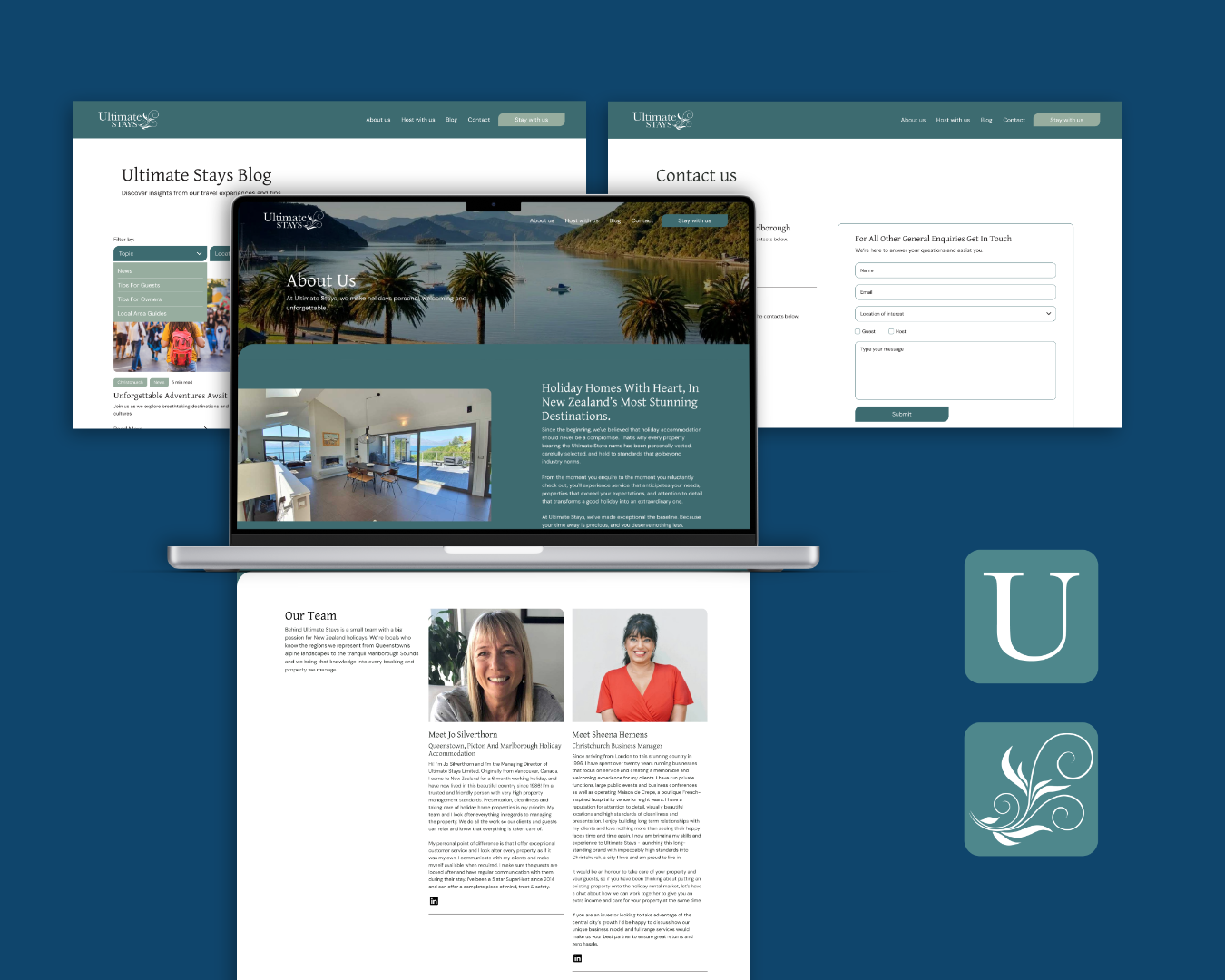Open Jo Silverthorn's LinkedIn icon

[x=434, y=901]
